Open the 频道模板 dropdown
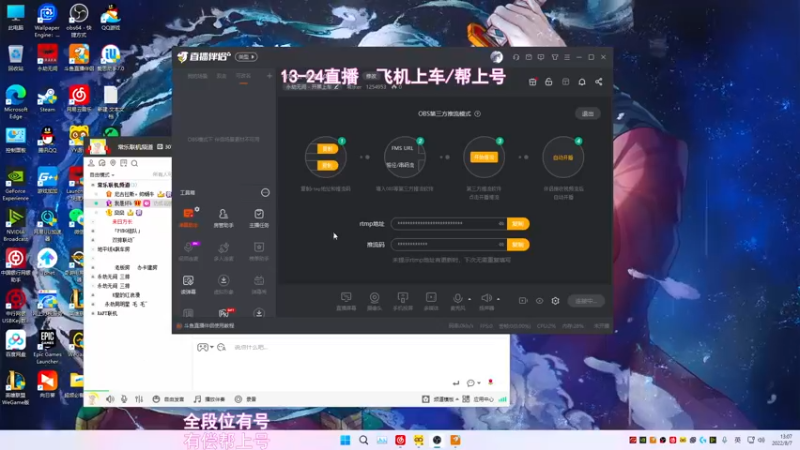The image size is (800, 450). coord(440,399)
